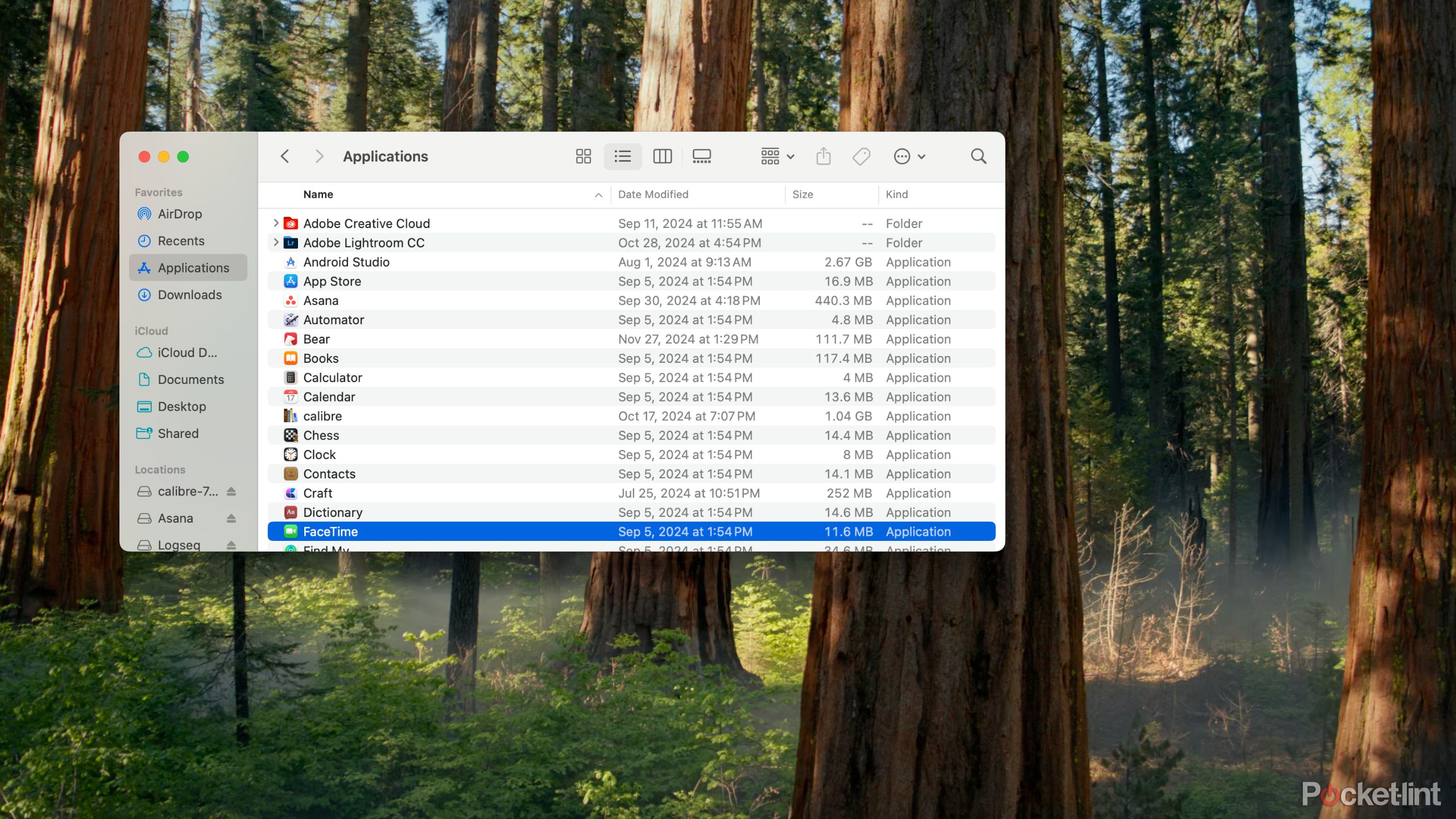This screenshot has height=819, width=1456.
Task: Click the calibre application icon
Action: tap(291, 416)
